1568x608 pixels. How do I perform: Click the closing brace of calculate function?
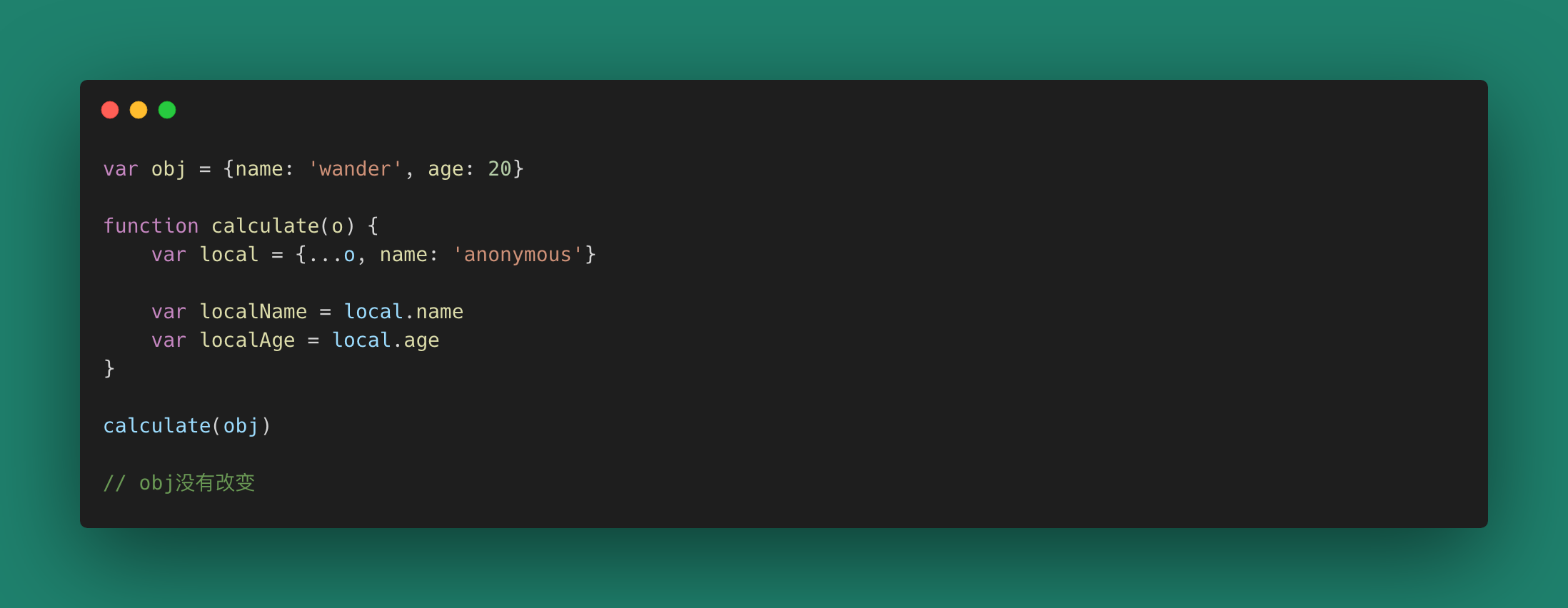(x=109, y=369)
